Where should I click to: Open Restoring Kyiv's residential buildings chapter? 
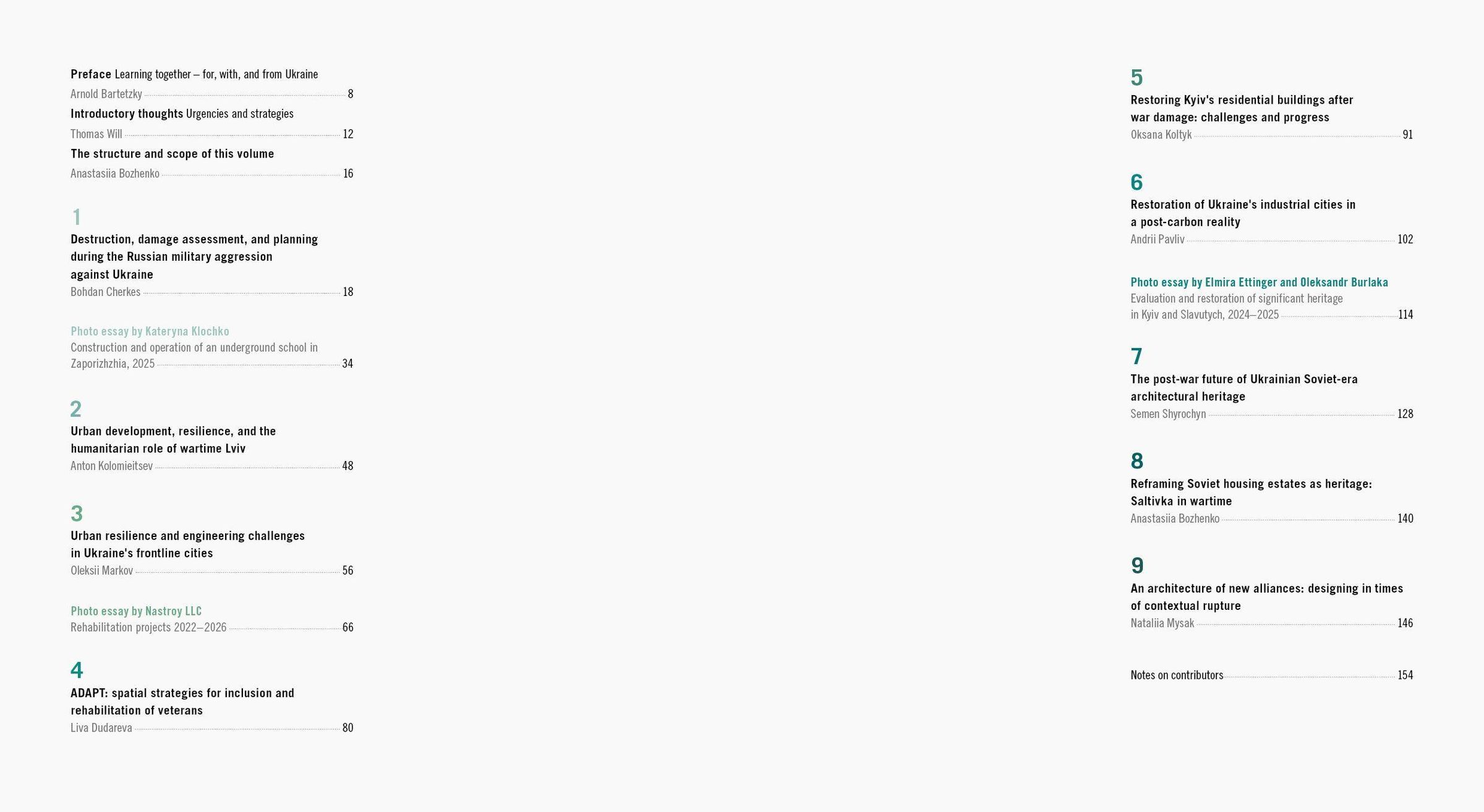coord(1242,108)
